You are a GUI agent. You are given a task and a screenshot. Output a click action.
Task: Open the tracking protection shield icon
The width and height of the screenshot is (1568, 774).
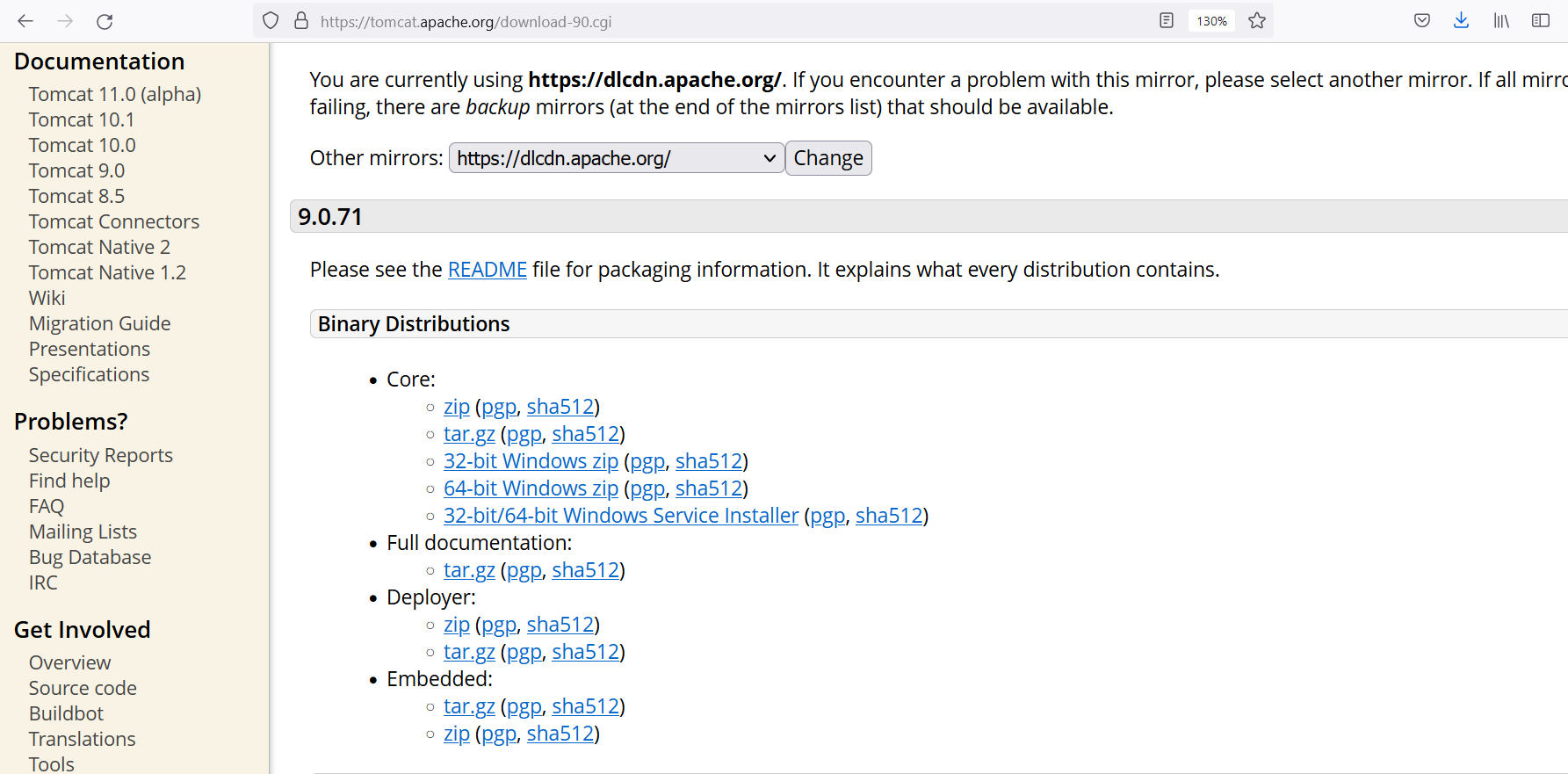tap(271, 20)
